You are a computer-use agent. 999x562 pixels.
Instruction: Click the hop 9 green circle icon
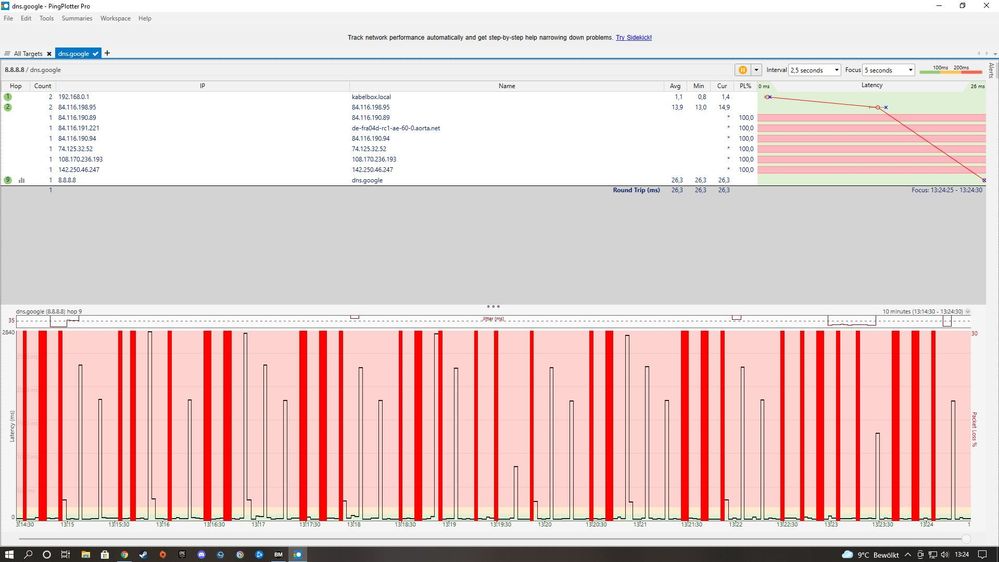pos(8,180)
